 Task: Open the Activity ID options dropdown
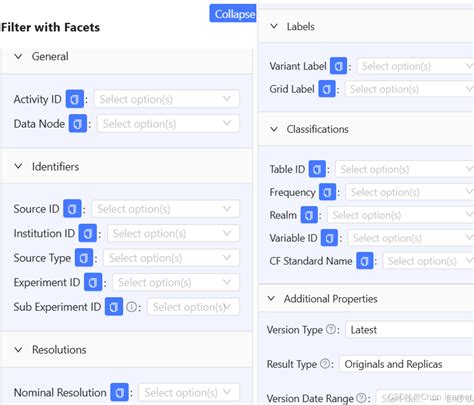point(167,99)
